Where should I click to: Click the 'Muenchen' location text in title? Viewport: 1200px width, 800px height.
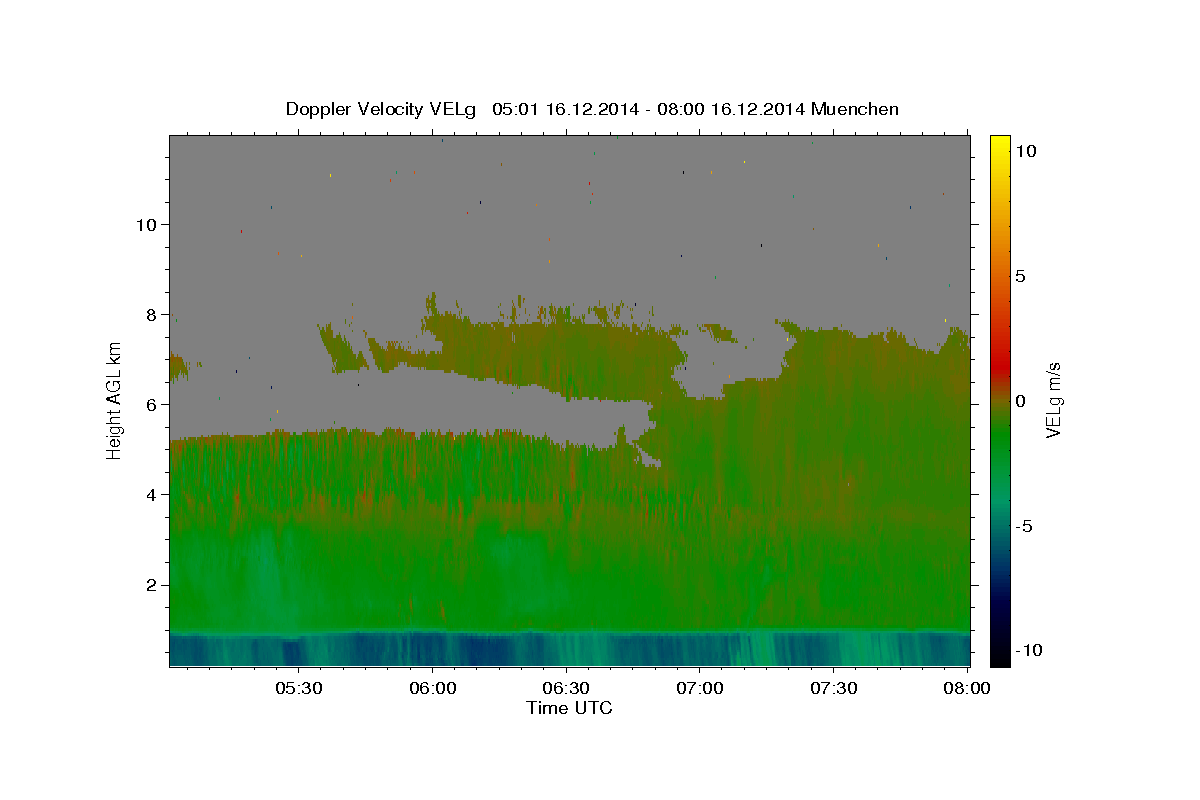(x=855, y=109)
